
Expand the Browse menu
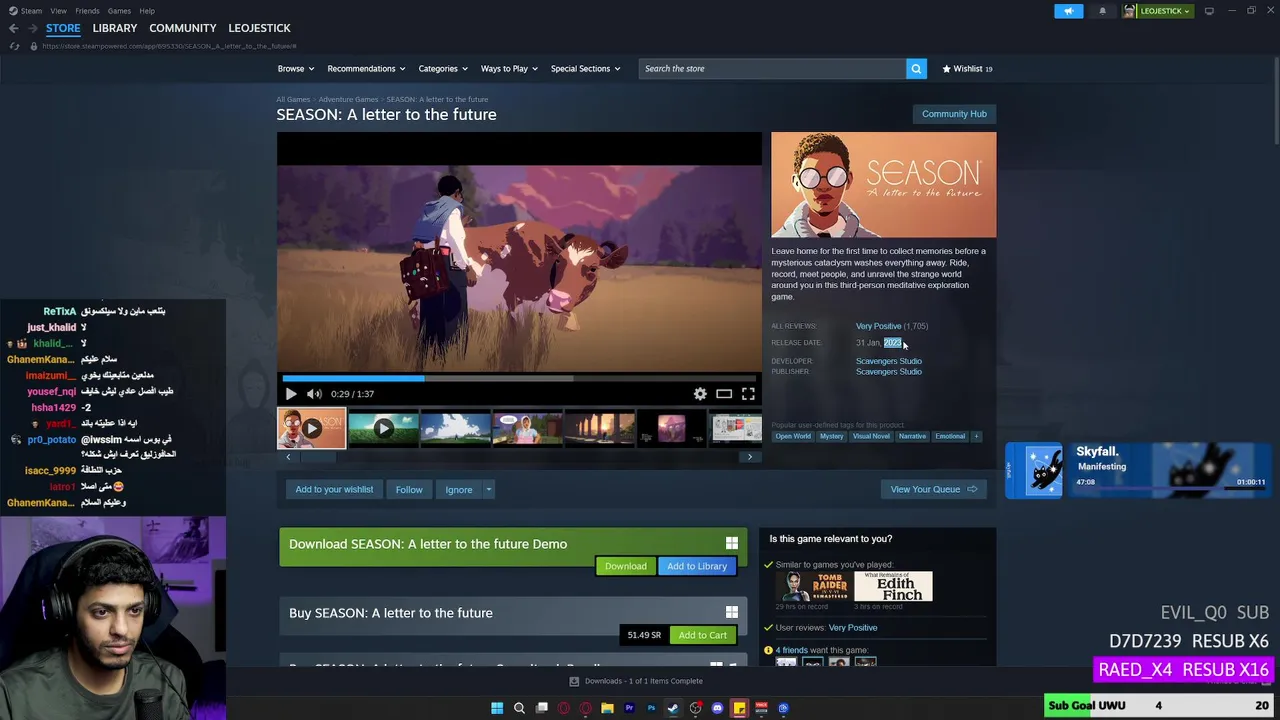click(296, 69)
